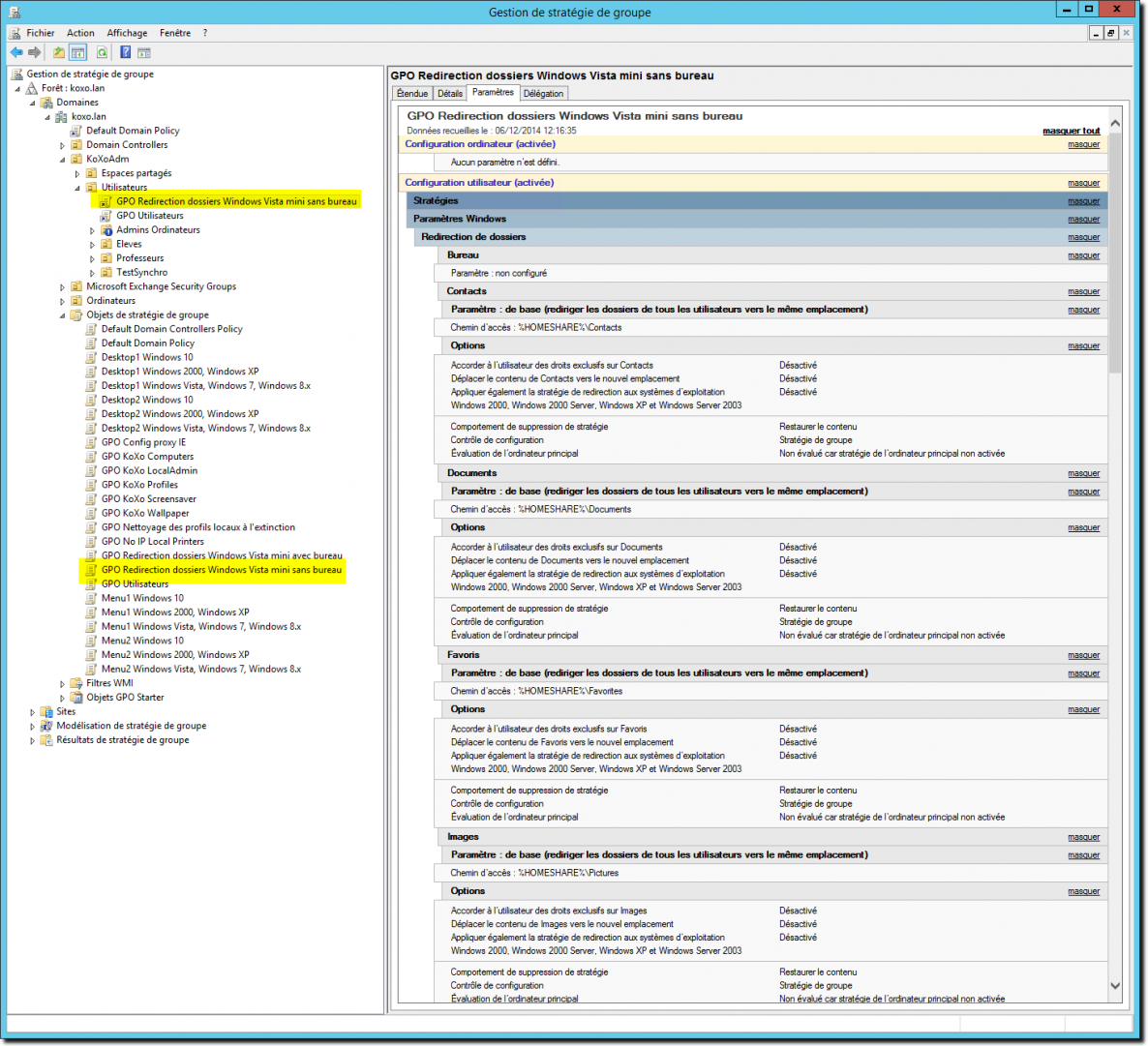The width and height of the screenshot is (1148, 1046).
Task: Click the Sites icon in the tree
Action: click(x=46, y=711)
